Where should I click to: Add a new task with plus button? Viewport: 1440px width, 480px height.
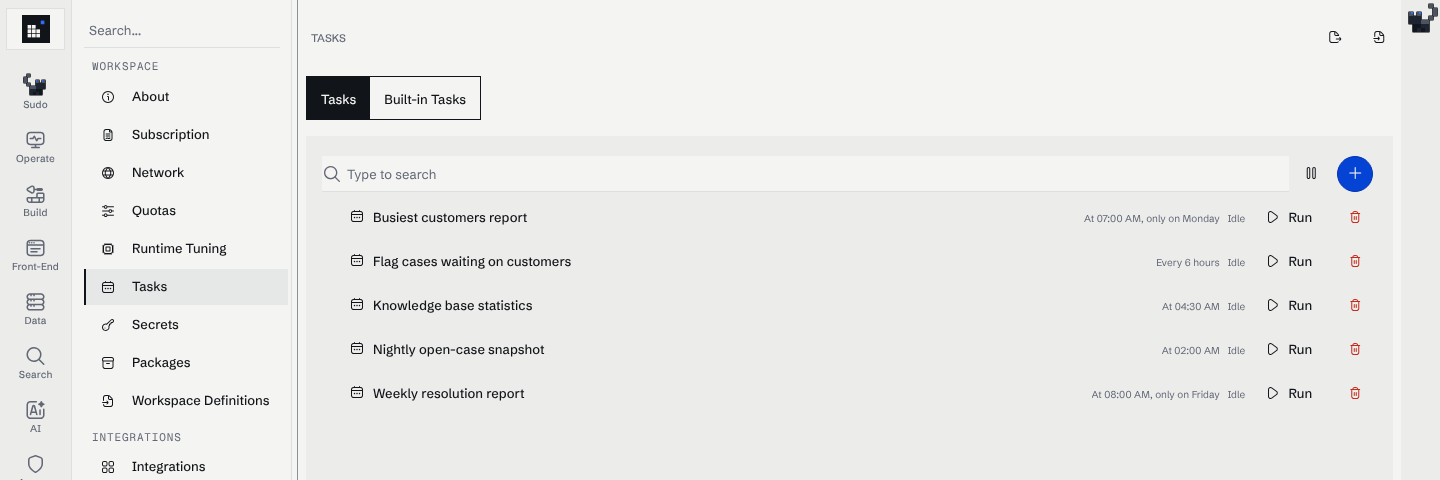point(1355,174)
